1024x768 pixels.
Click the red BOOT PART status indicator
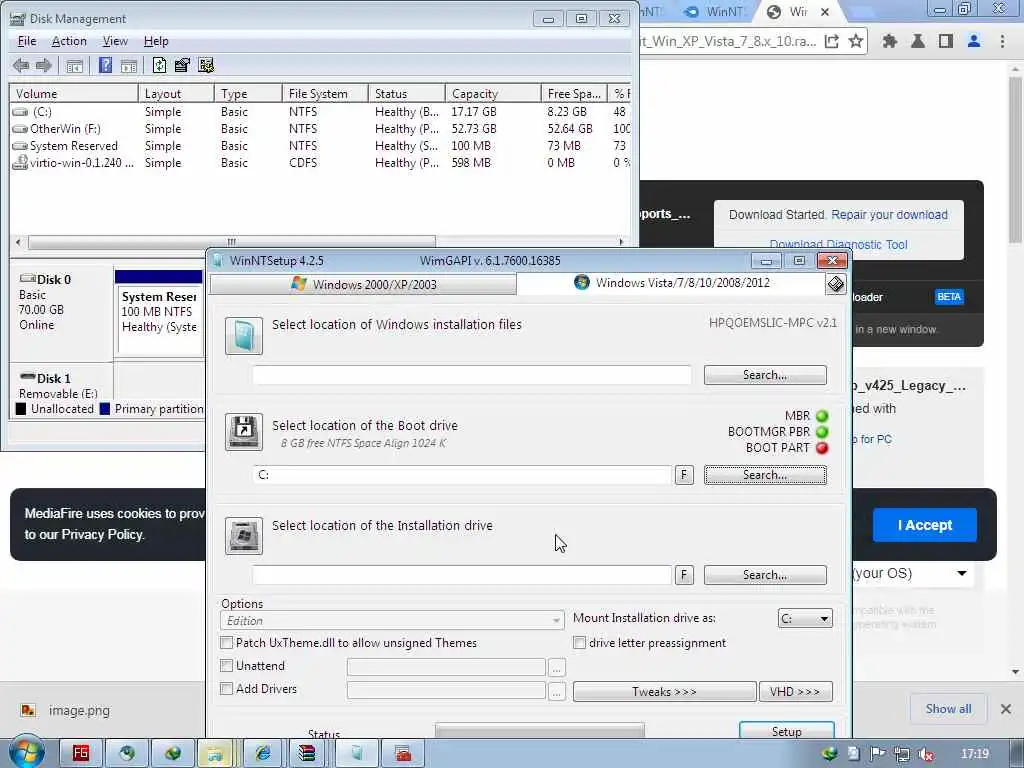click(822, 448)
